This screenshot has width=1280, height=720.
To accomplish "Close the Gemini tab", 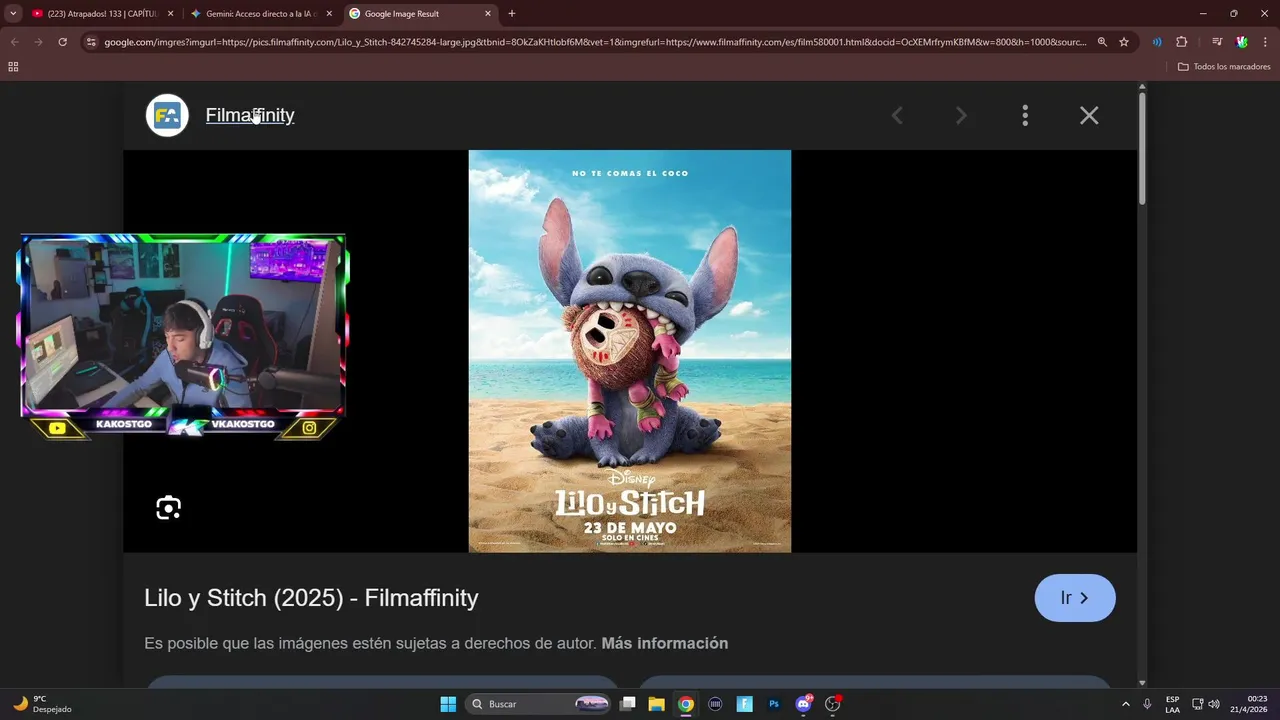I will 329,14.
